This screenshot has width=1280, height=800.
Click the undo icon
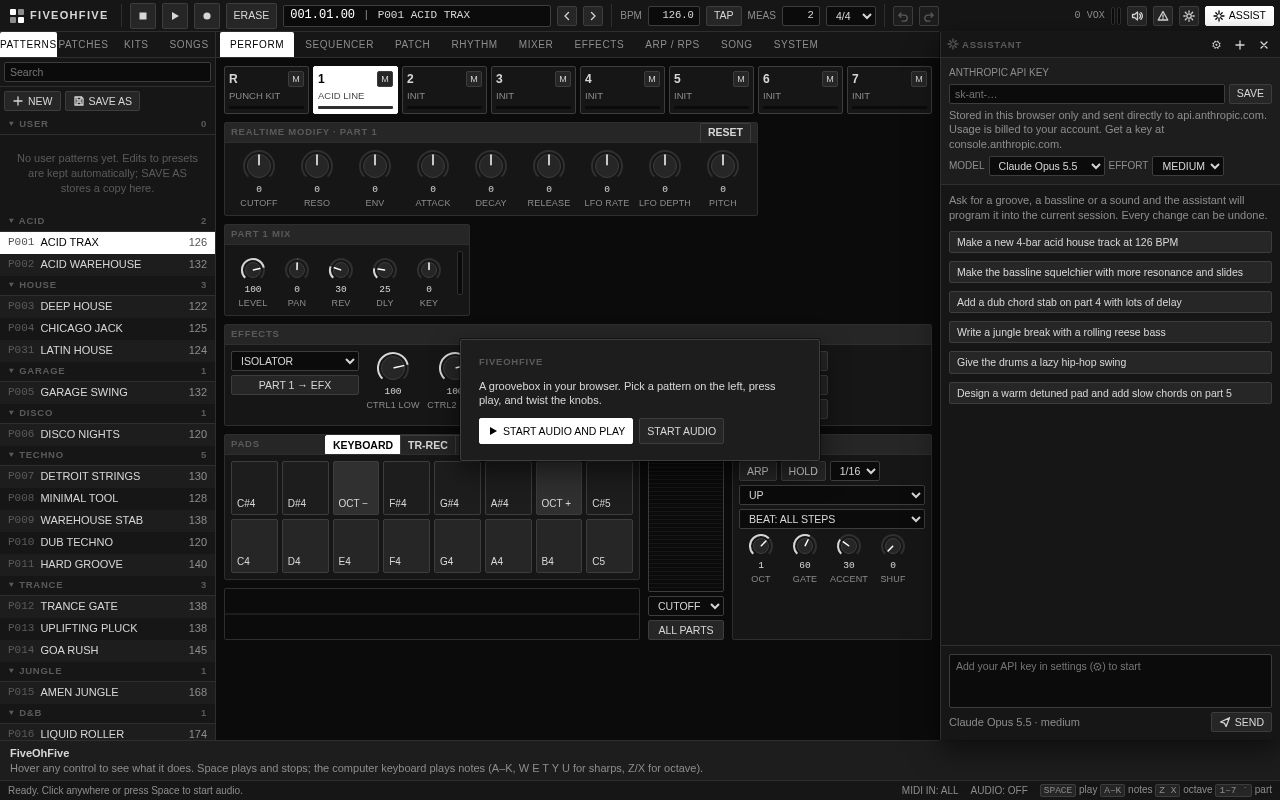point(903,16)
